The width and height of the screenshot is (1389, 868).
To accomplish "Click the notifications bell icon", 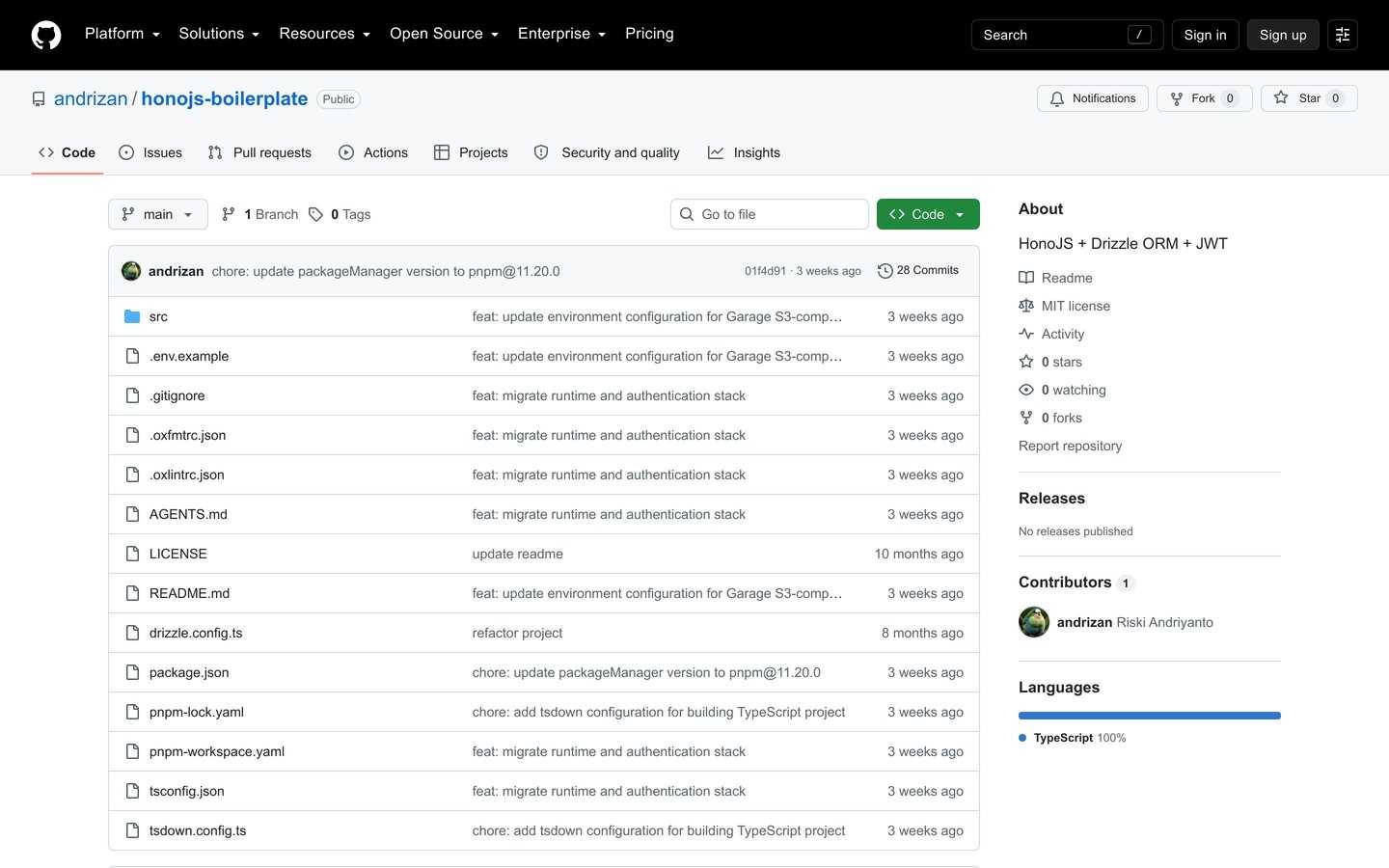I will click(1057, 98).
